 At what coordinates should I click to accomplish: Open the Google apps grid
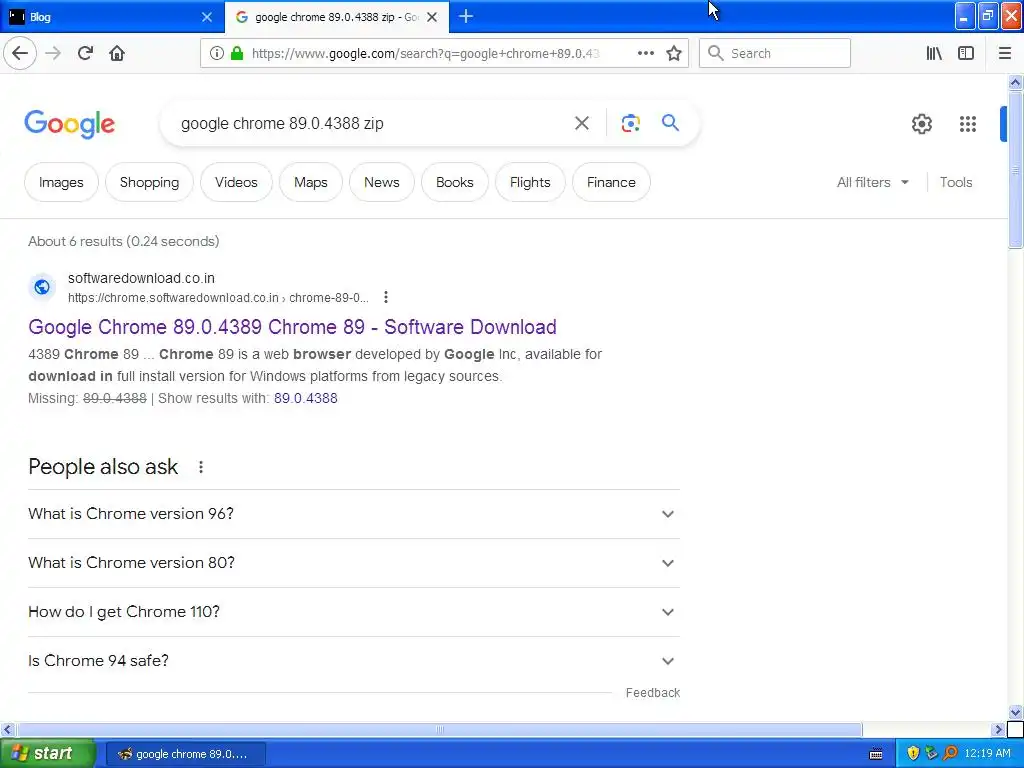point(968,123)
